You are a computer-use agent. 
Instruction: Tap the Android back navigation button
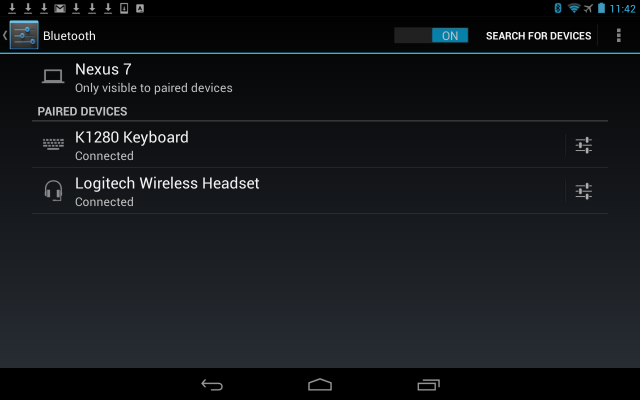point(212,384)
